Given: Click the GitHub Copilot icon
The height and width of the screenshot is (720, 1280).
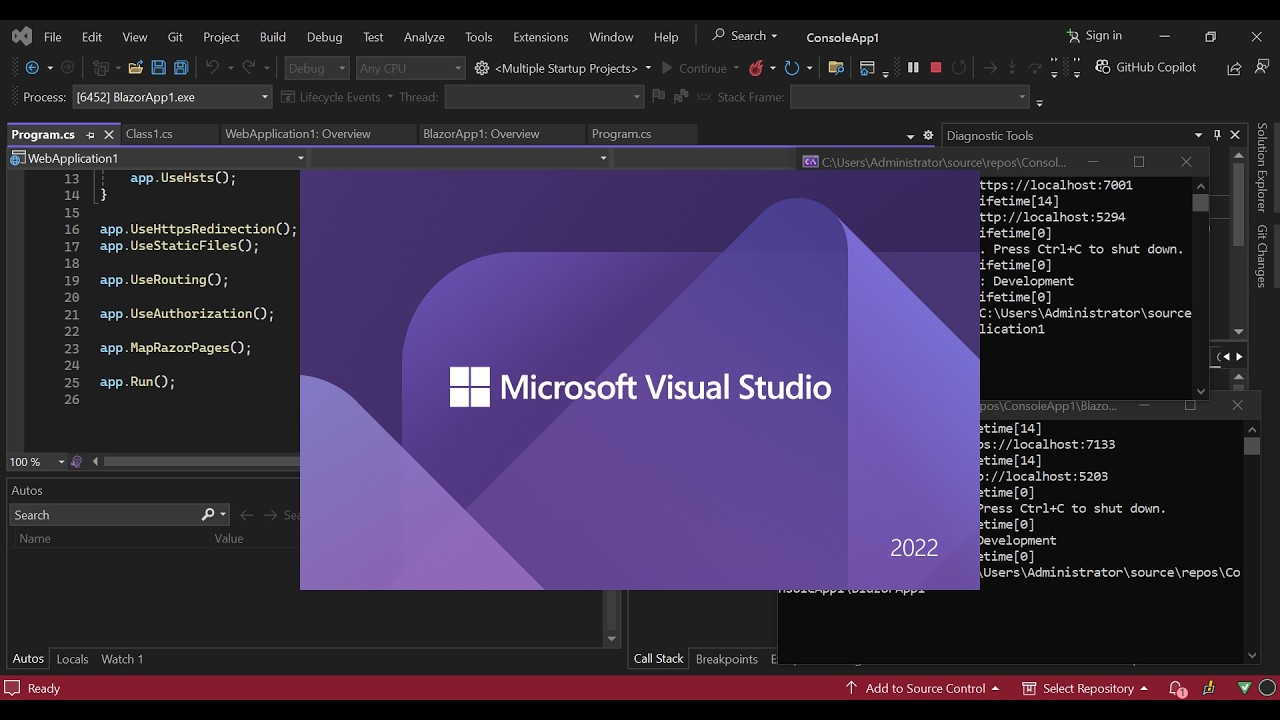Looking at the screenshot, I should click(1103, 67).
